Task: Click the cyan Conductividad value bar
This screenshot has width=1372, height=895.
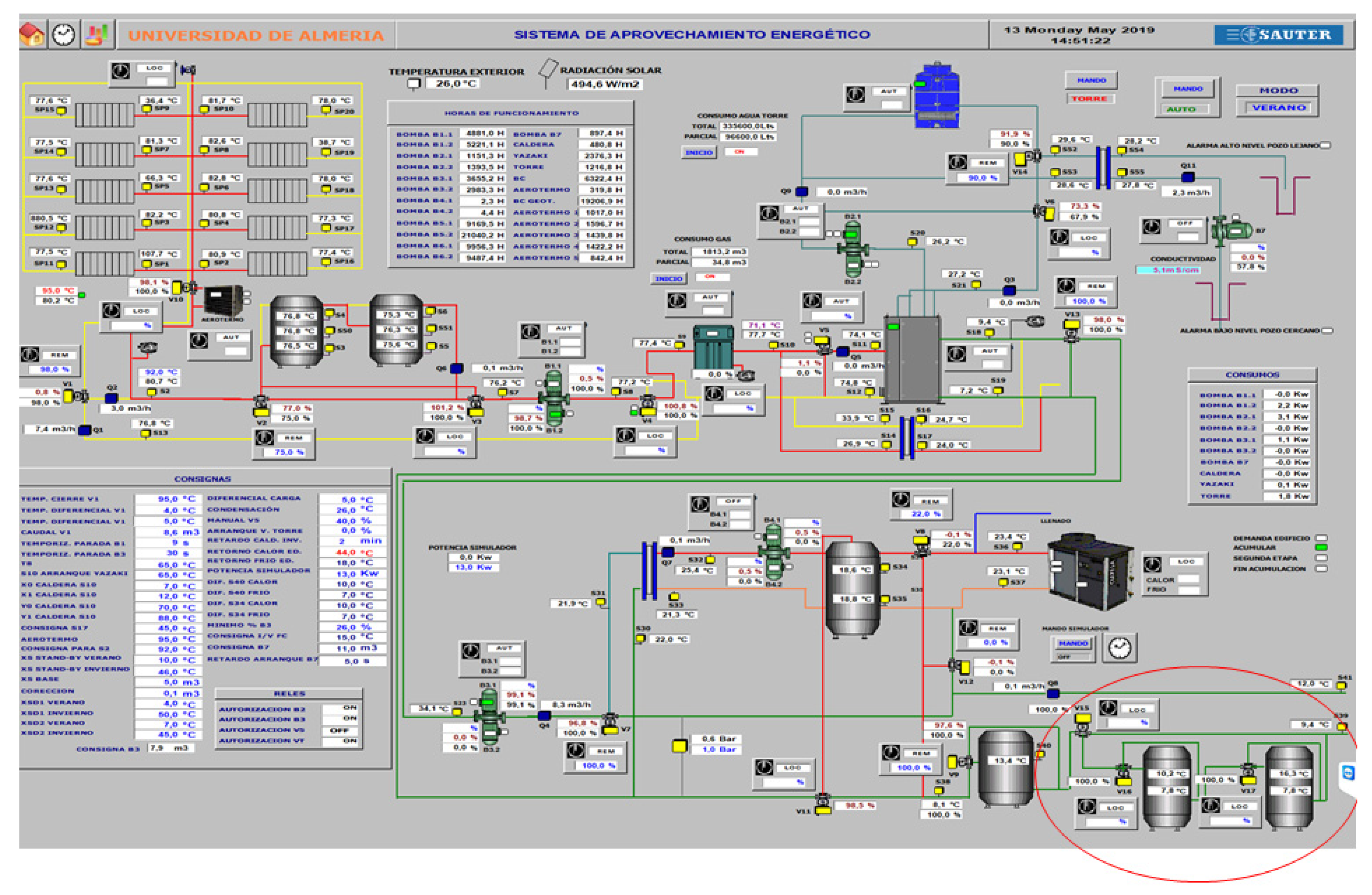Action: point(1168,270)
